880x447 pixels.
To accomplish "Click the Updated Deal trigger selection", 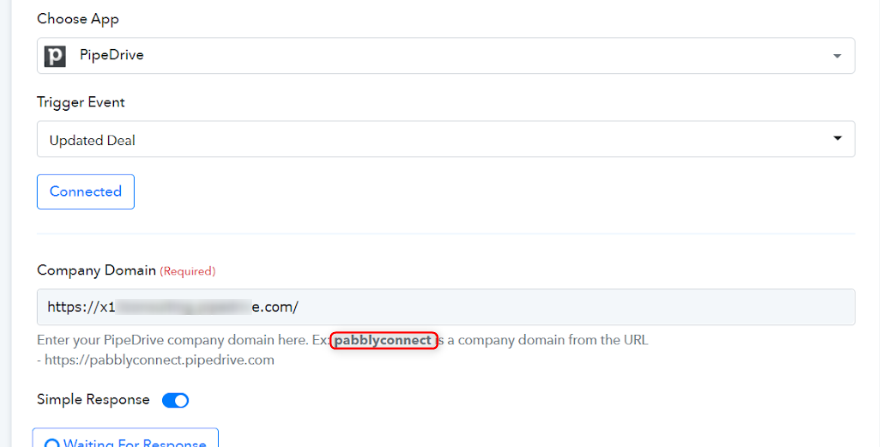I will pyautogui.click(x=446, y=139).
